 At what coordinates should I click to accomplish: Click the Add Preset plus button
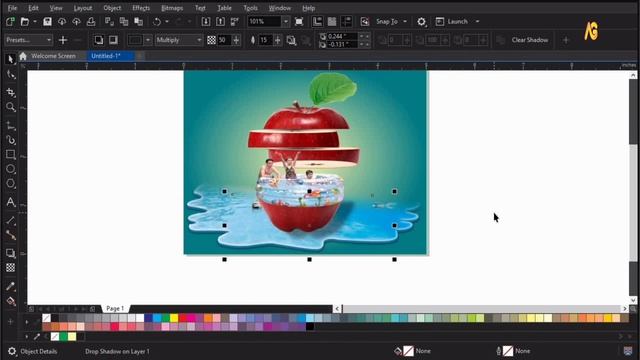(x=63, y=40)
